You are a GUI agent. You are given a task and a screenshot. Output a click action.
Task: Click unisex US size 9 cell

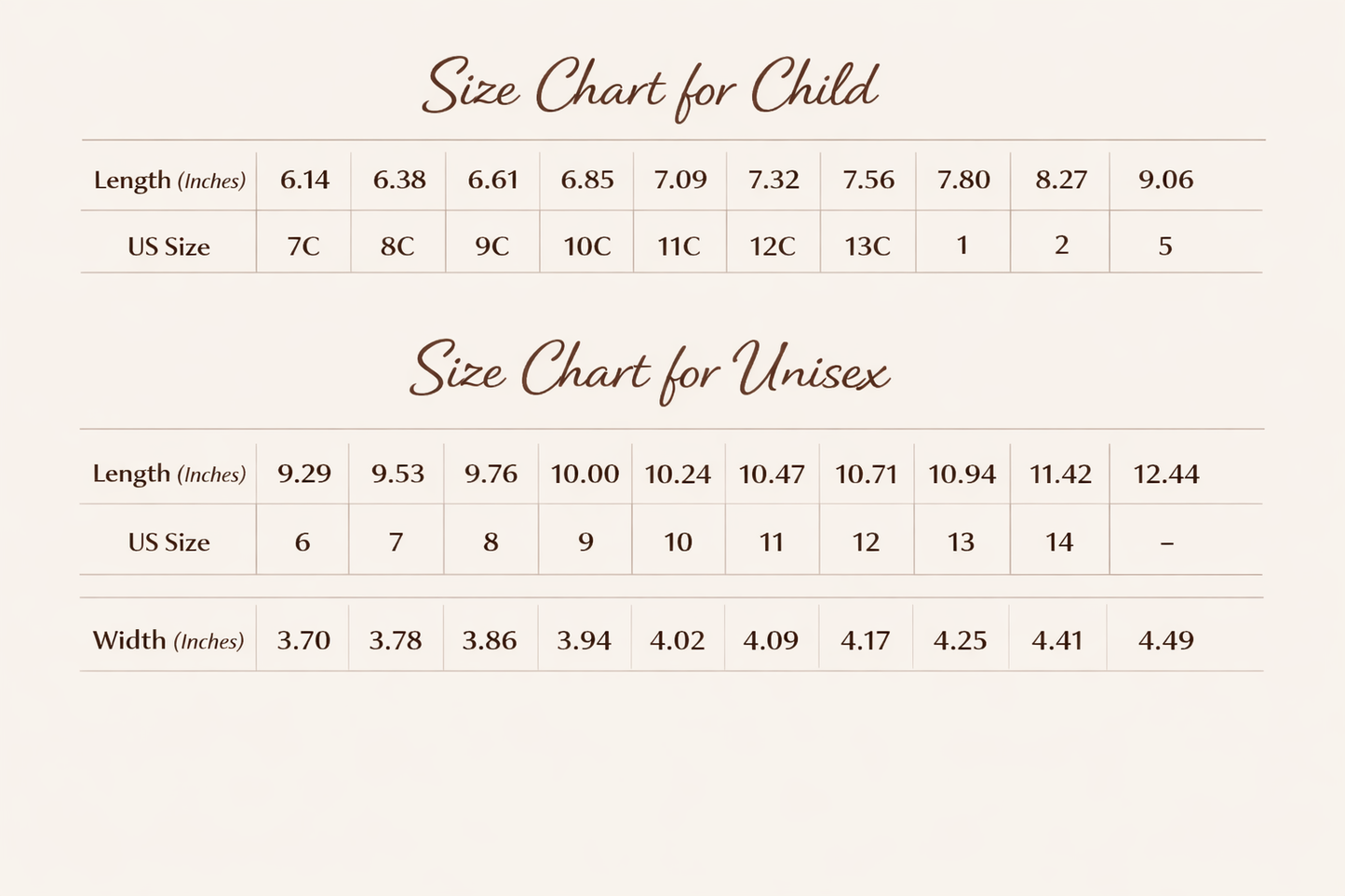[x=585, y=542]
